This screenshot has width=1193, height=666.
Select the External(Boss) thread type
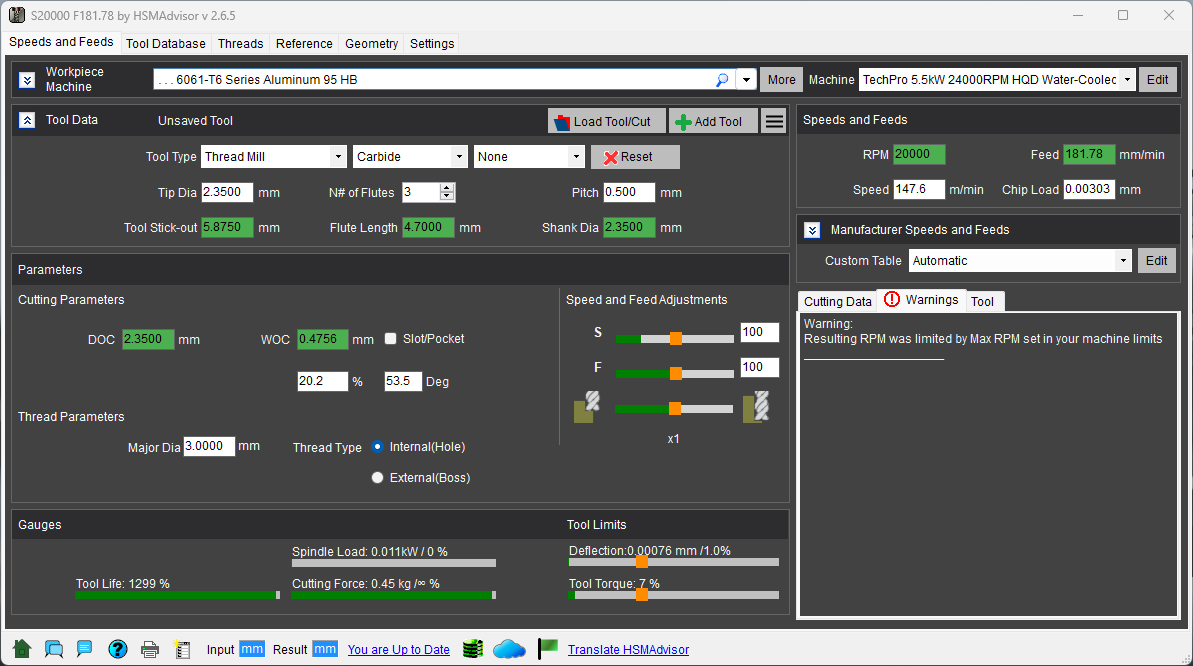[x=377, y=478]
